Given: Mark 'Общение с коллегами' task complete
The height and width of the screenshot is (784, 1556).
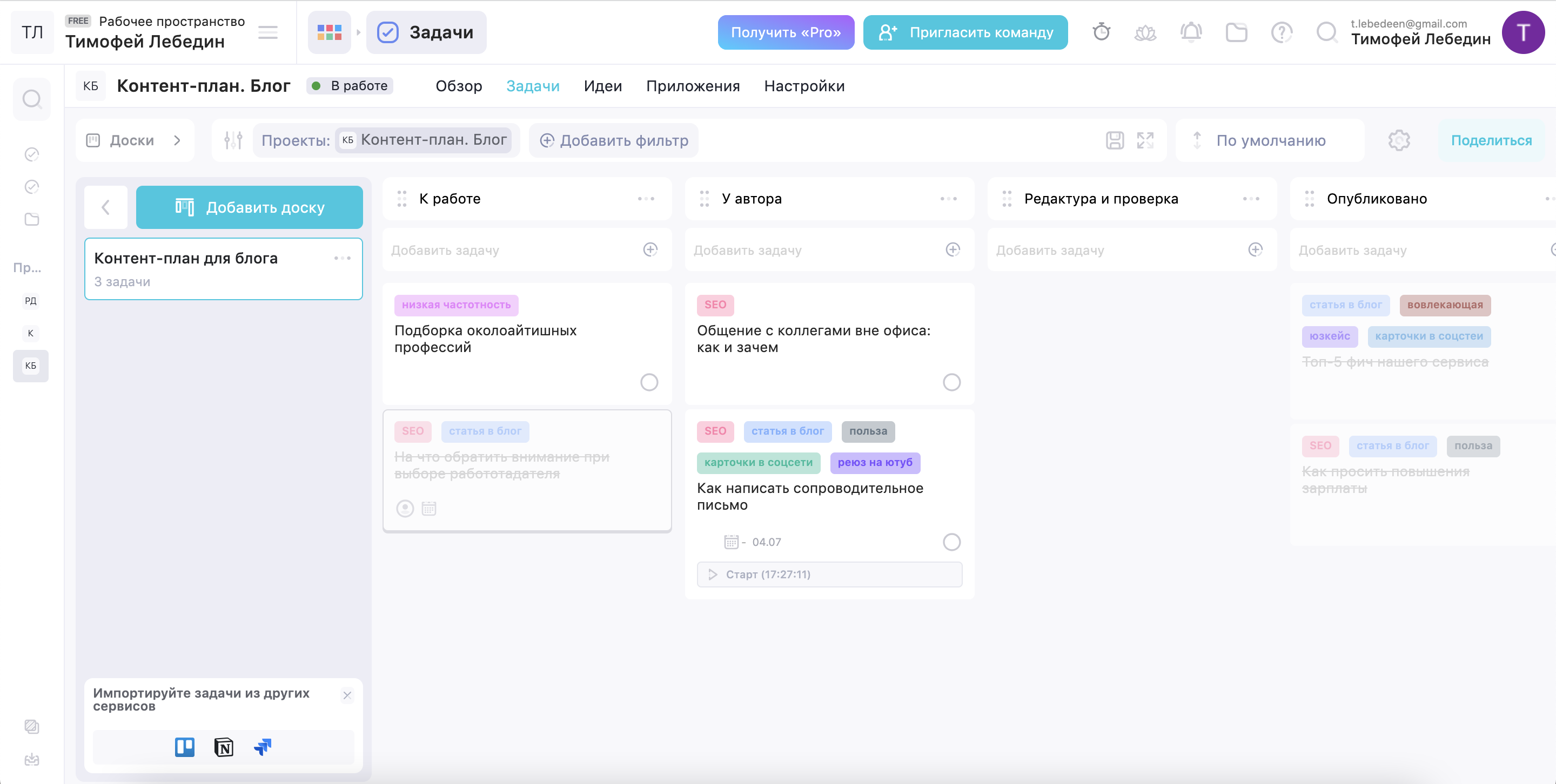Looking at the screenshot, I should tap(951, 382).
